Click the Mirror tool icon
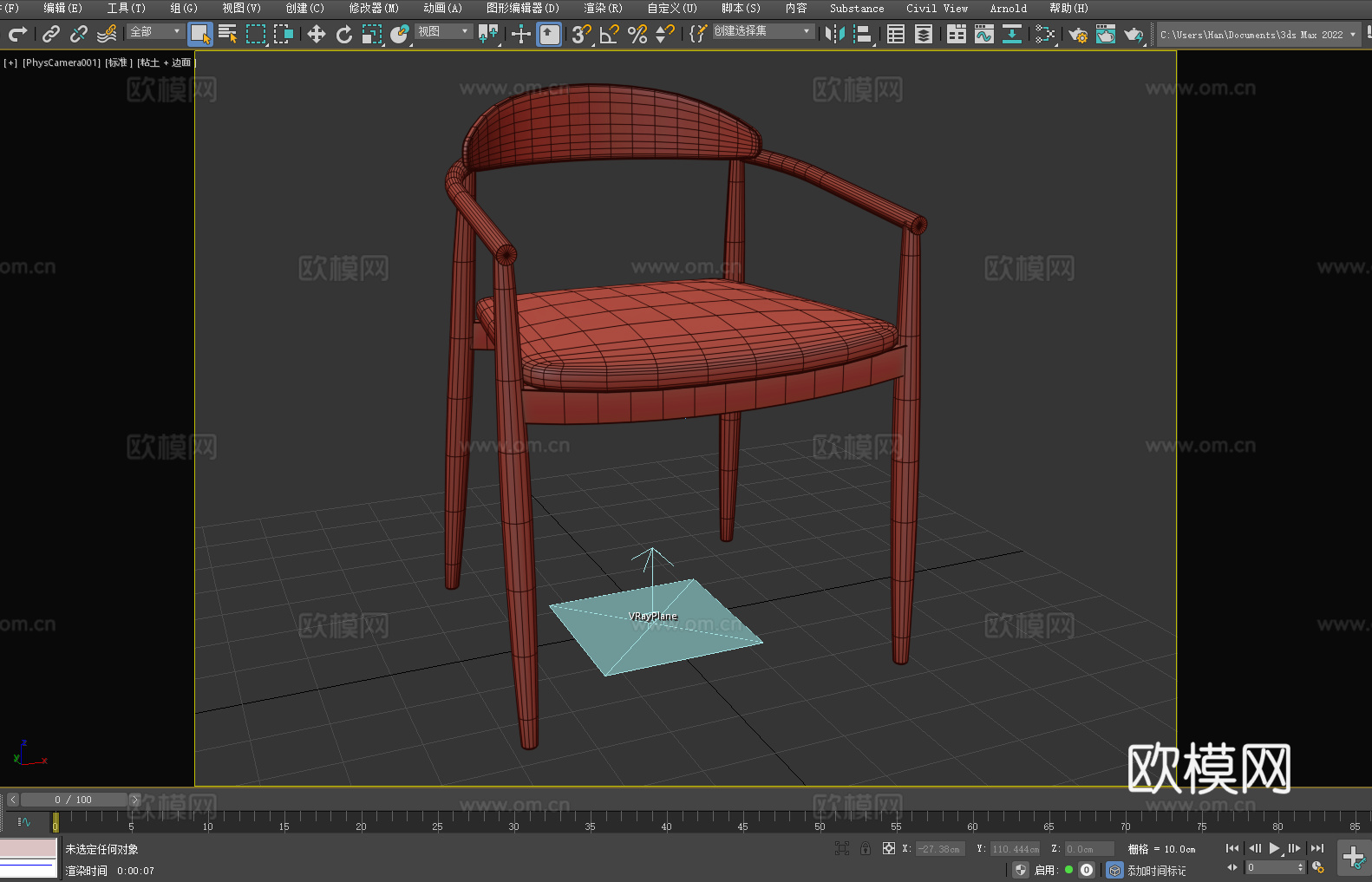The height and width of the screenshot is (882, 1372). [x=835, y=35]
